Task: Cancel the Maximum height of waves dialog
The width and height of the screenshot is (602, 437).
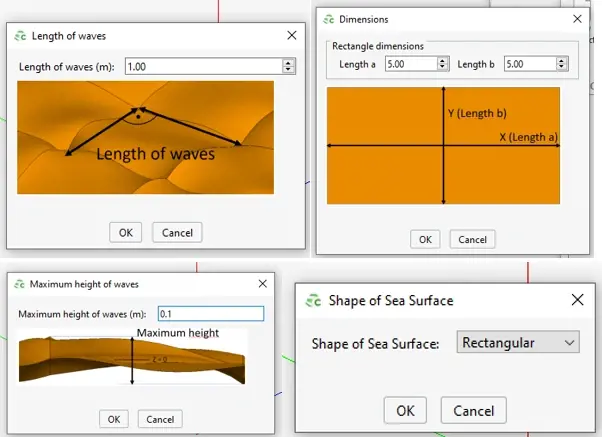Action: 160,419
